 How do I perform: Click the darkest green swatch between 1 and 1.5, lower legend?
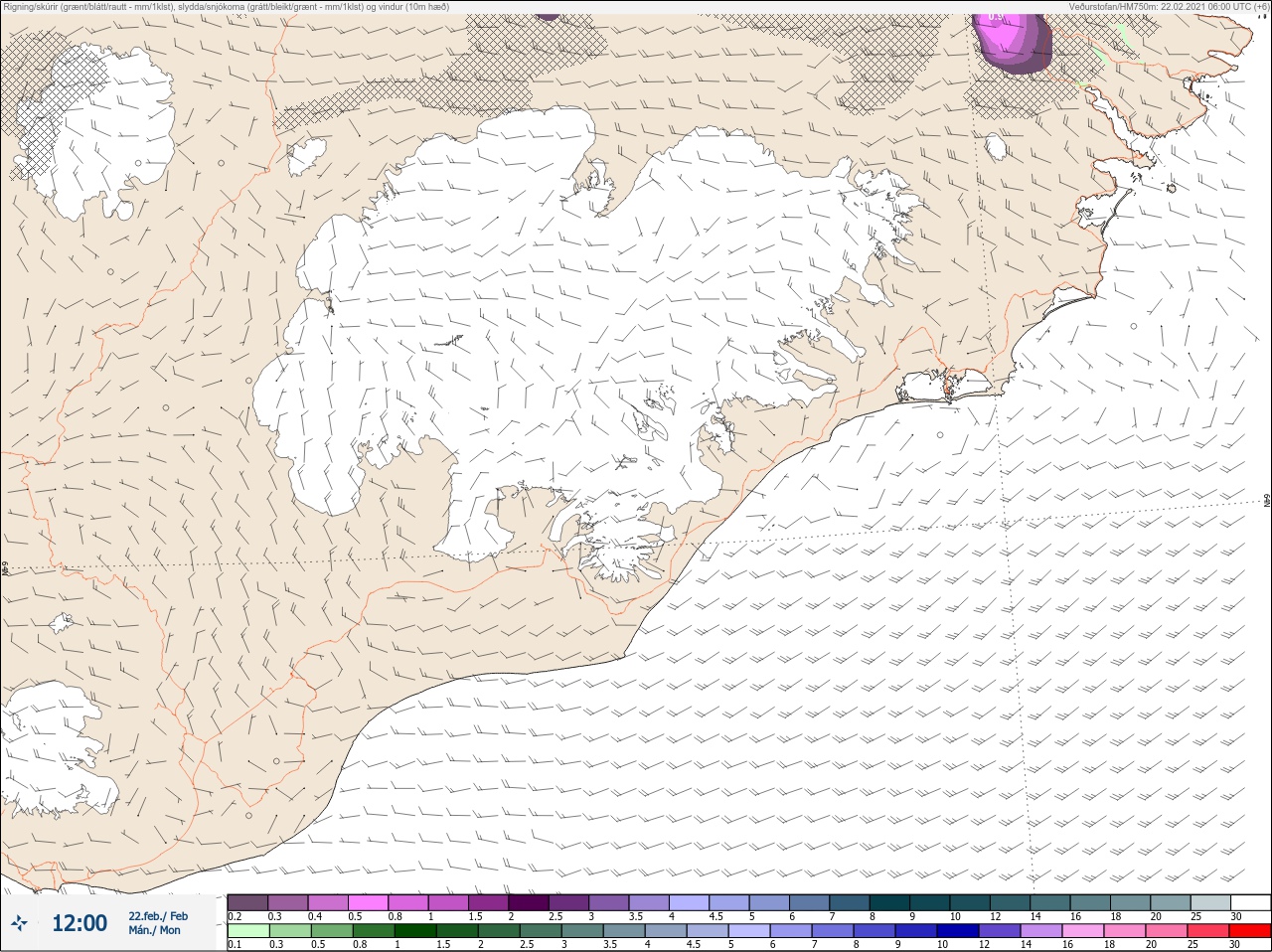(x=414, y=931)
